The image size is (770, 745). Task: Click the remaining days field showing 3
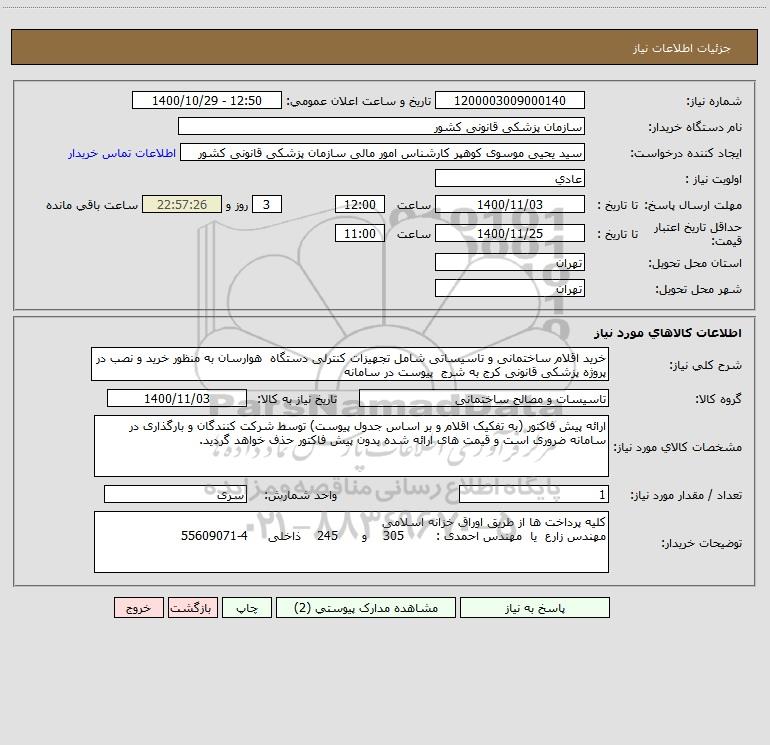267,204
